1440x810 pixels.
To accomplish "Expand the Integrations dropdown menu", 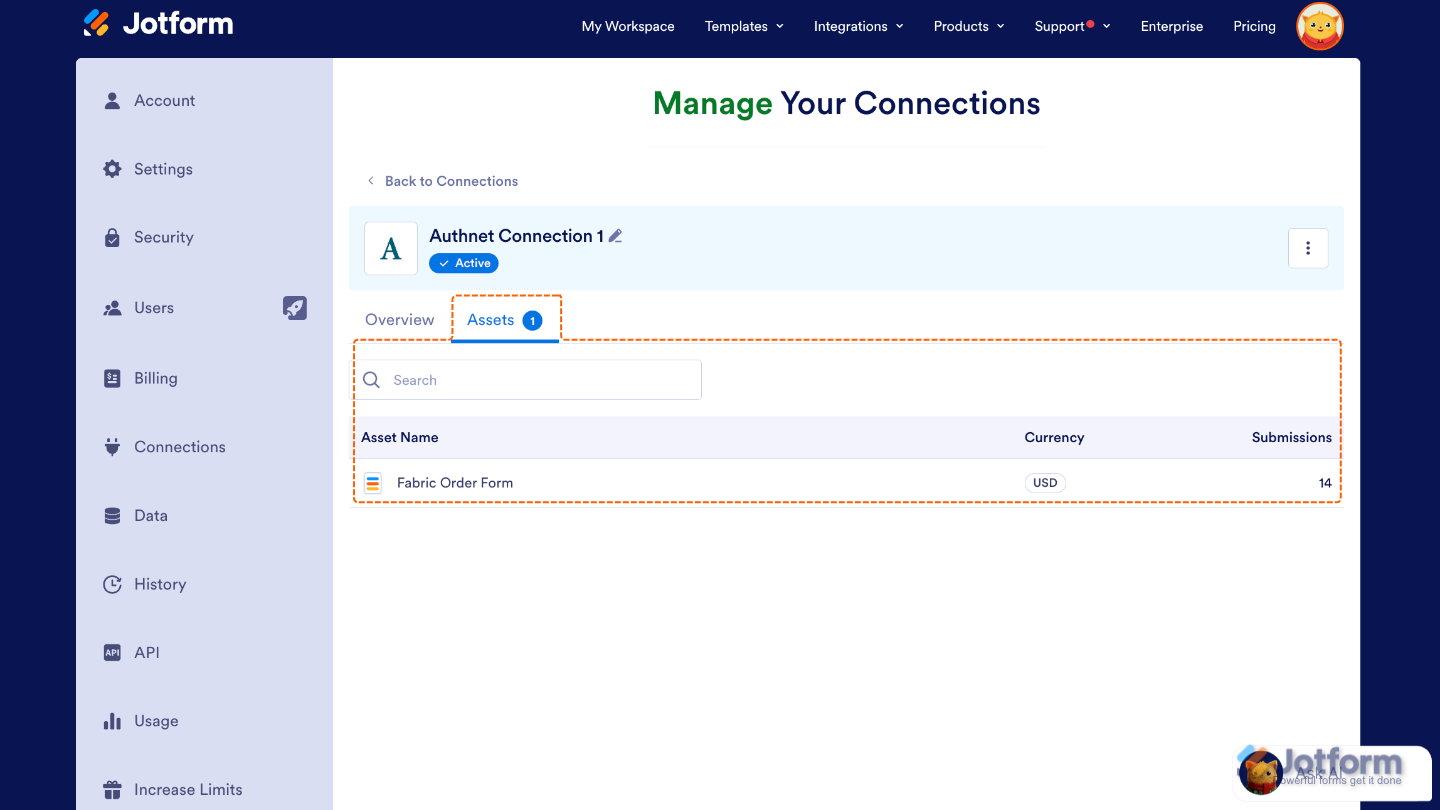I will tap(858, 26).
